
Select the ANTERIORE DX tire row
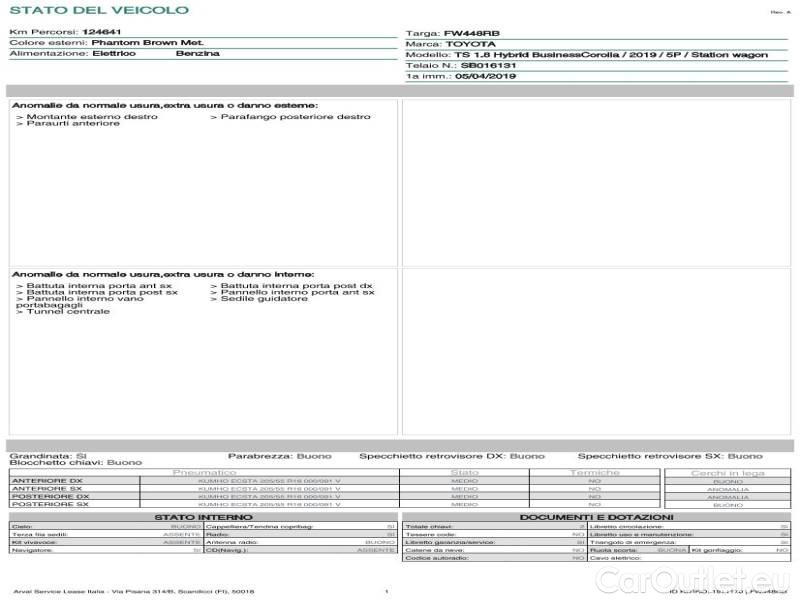[x=50, y=481]
